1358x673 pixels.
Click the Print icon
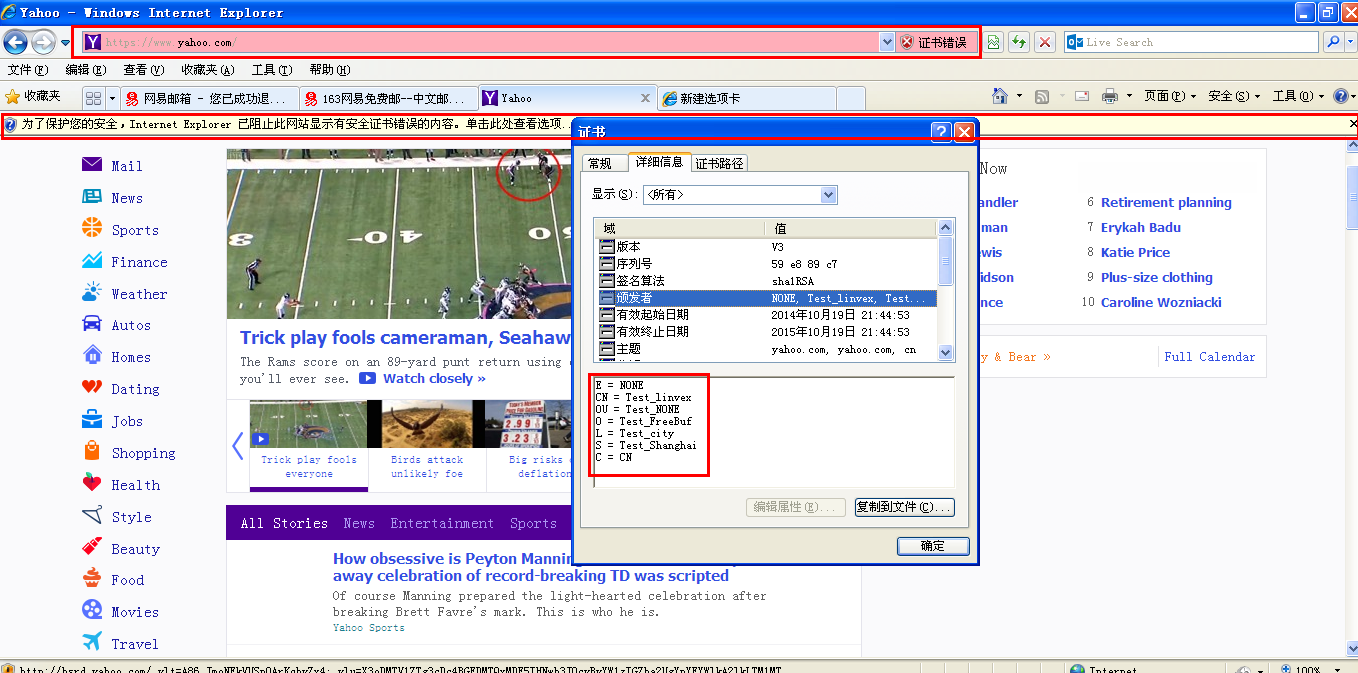[1110, 96]
